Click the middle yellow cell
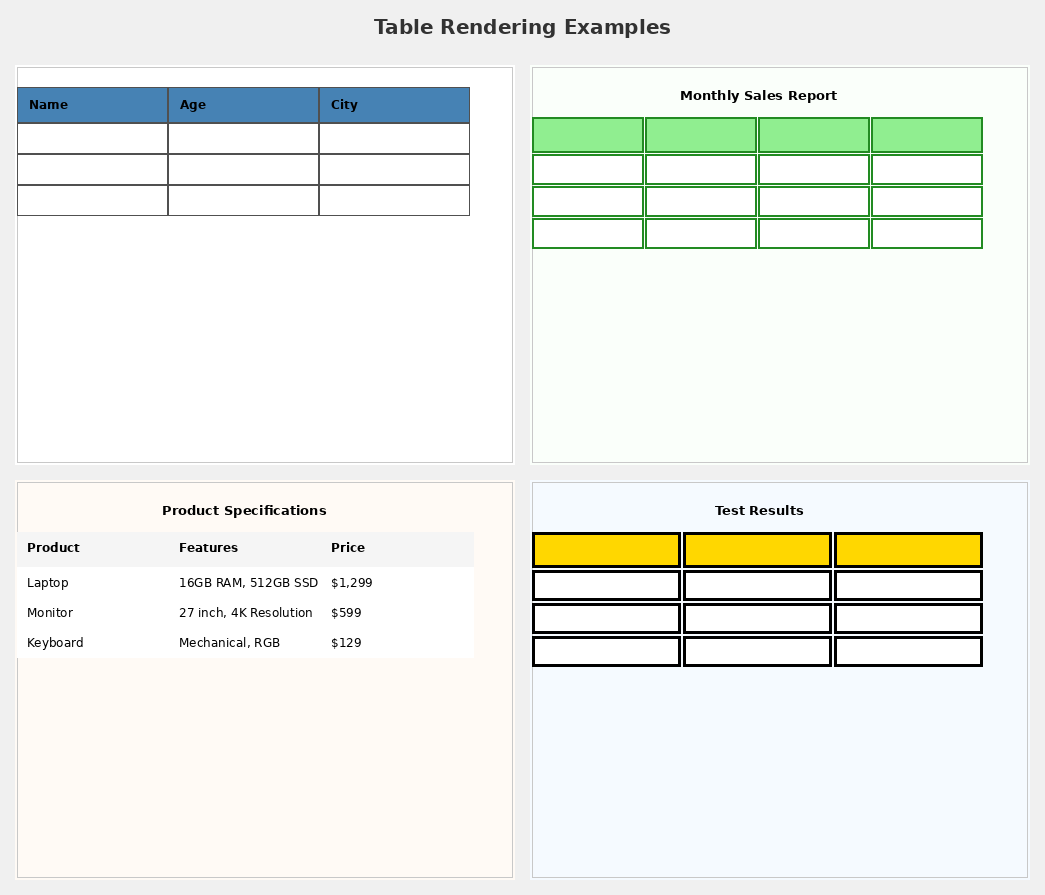This screenshot has height=895, width=1045. click(757, 549)
